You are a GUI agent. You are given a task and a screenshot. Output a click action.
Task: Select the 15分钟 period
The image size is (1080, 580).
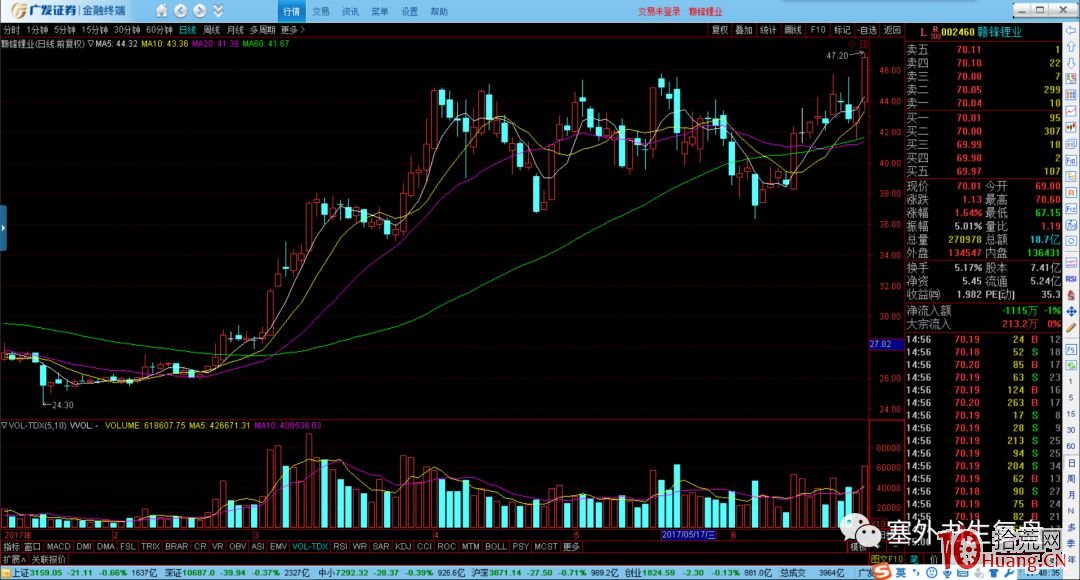[x=94, y=30]
